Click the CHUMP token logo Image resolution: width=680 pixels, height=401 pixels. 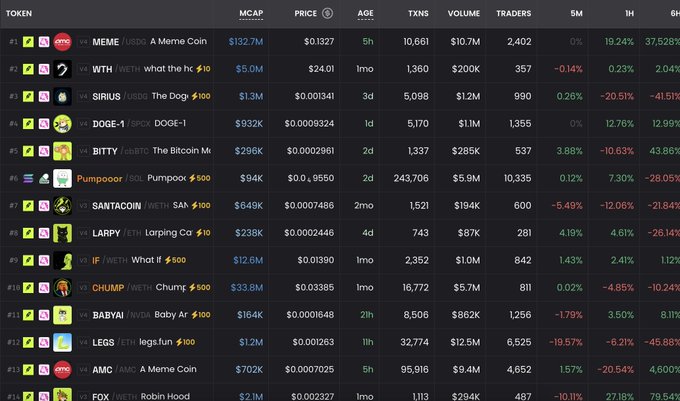62,287
